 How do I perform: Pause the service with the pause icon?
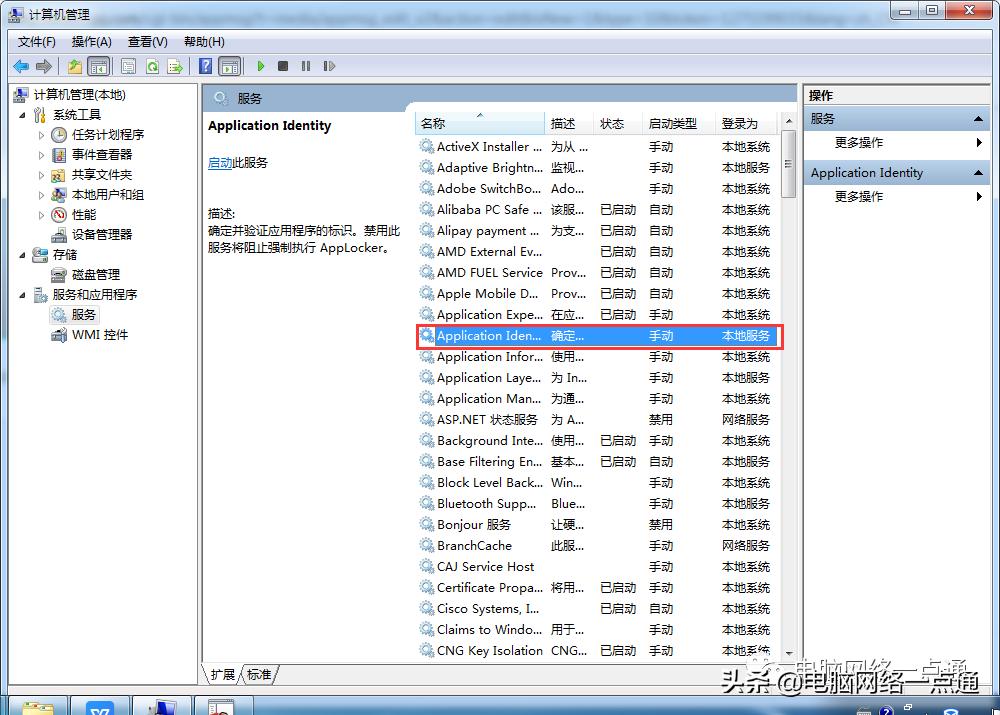(x=306, y=66)
